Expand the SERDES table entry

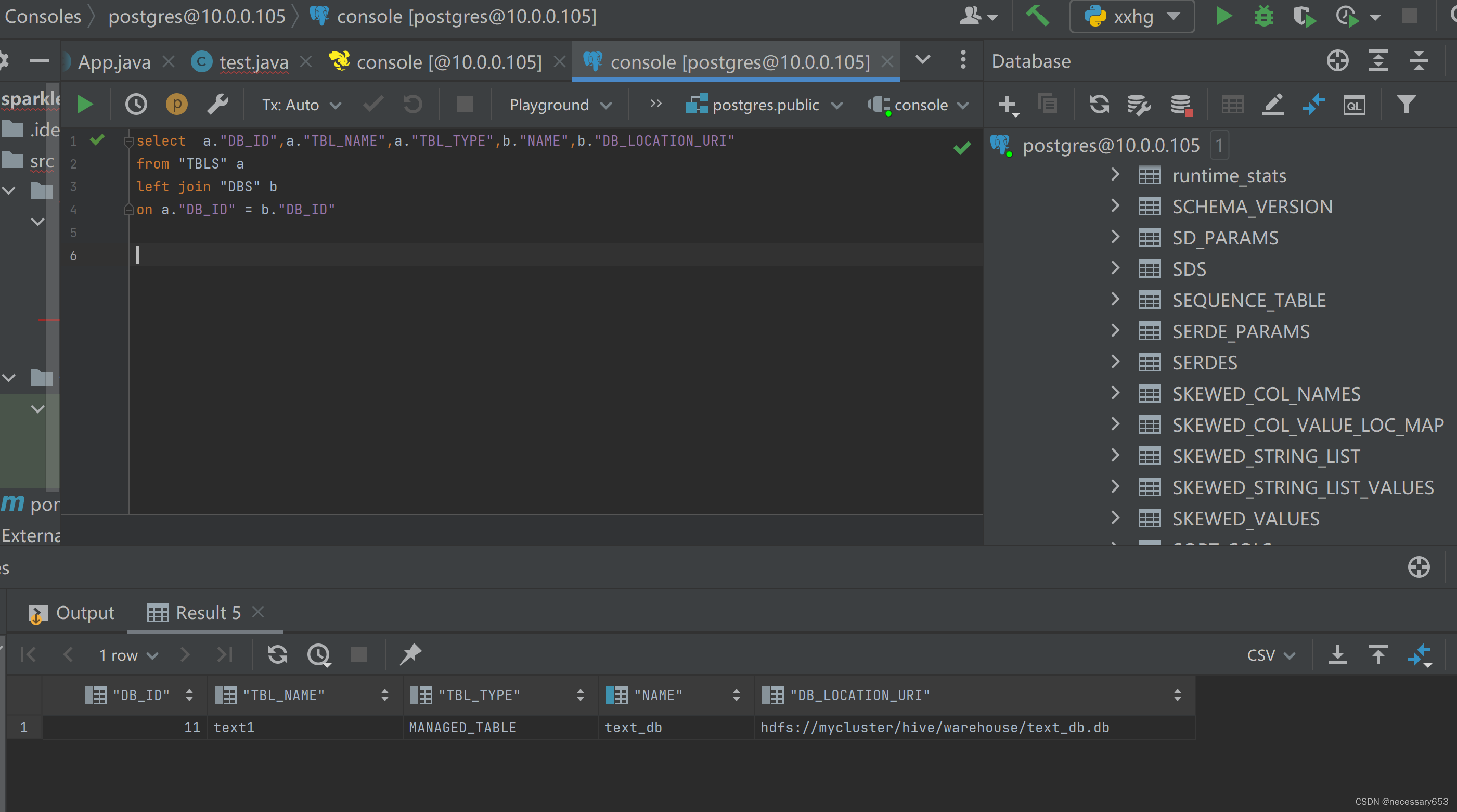[1117, 362]
